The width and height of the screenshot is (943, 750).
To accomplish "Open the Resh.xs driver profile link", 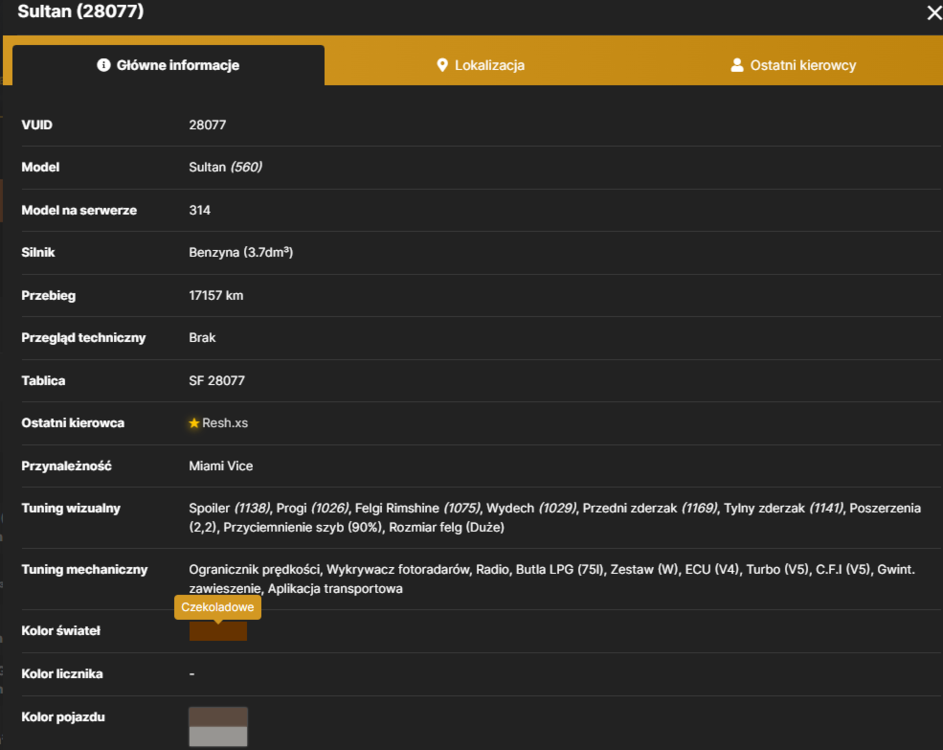I will point(225,423).
